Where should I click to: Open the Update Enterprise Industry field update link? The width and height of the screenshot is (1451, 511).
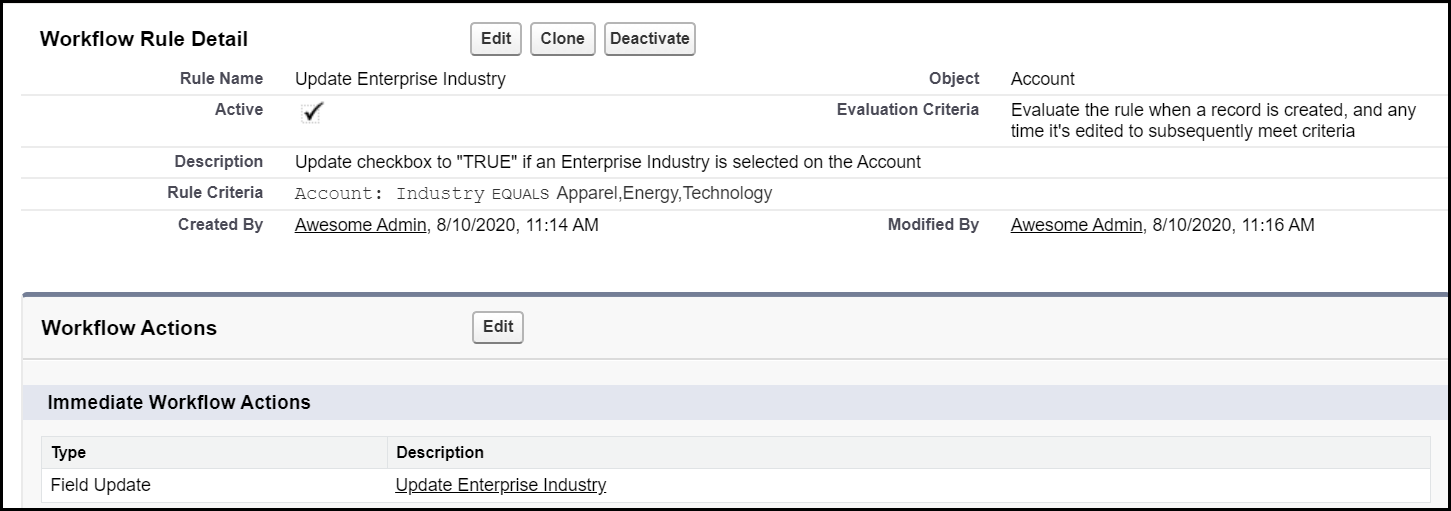pyautogui.click(x=501, y=485)
